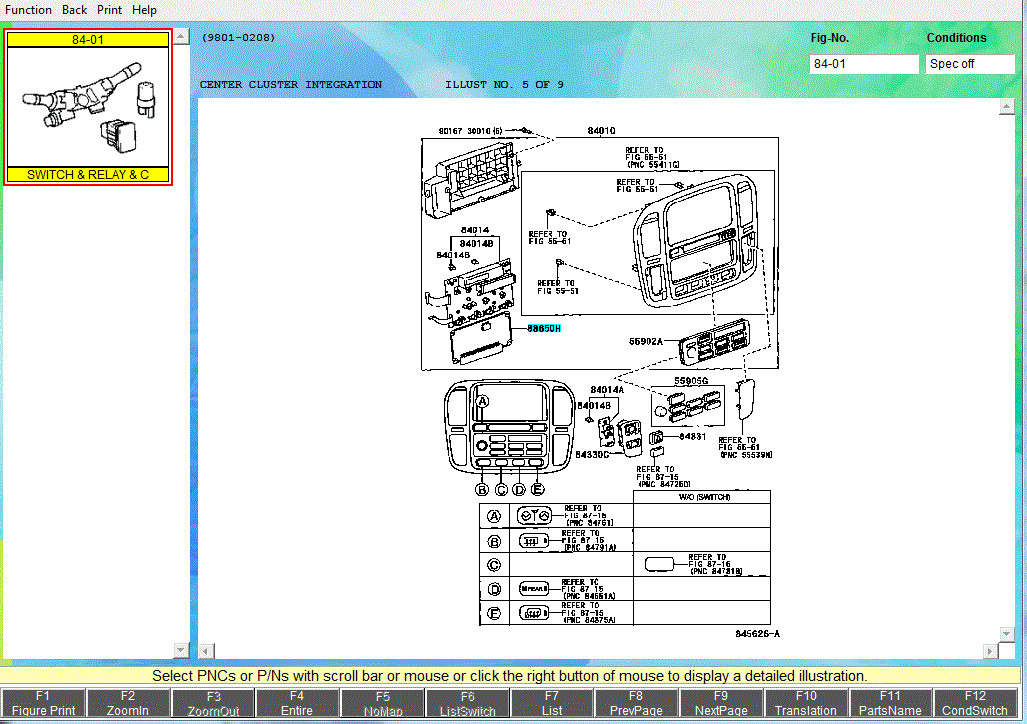Click the F1 Figure Print button

click(x=43, y=703)
